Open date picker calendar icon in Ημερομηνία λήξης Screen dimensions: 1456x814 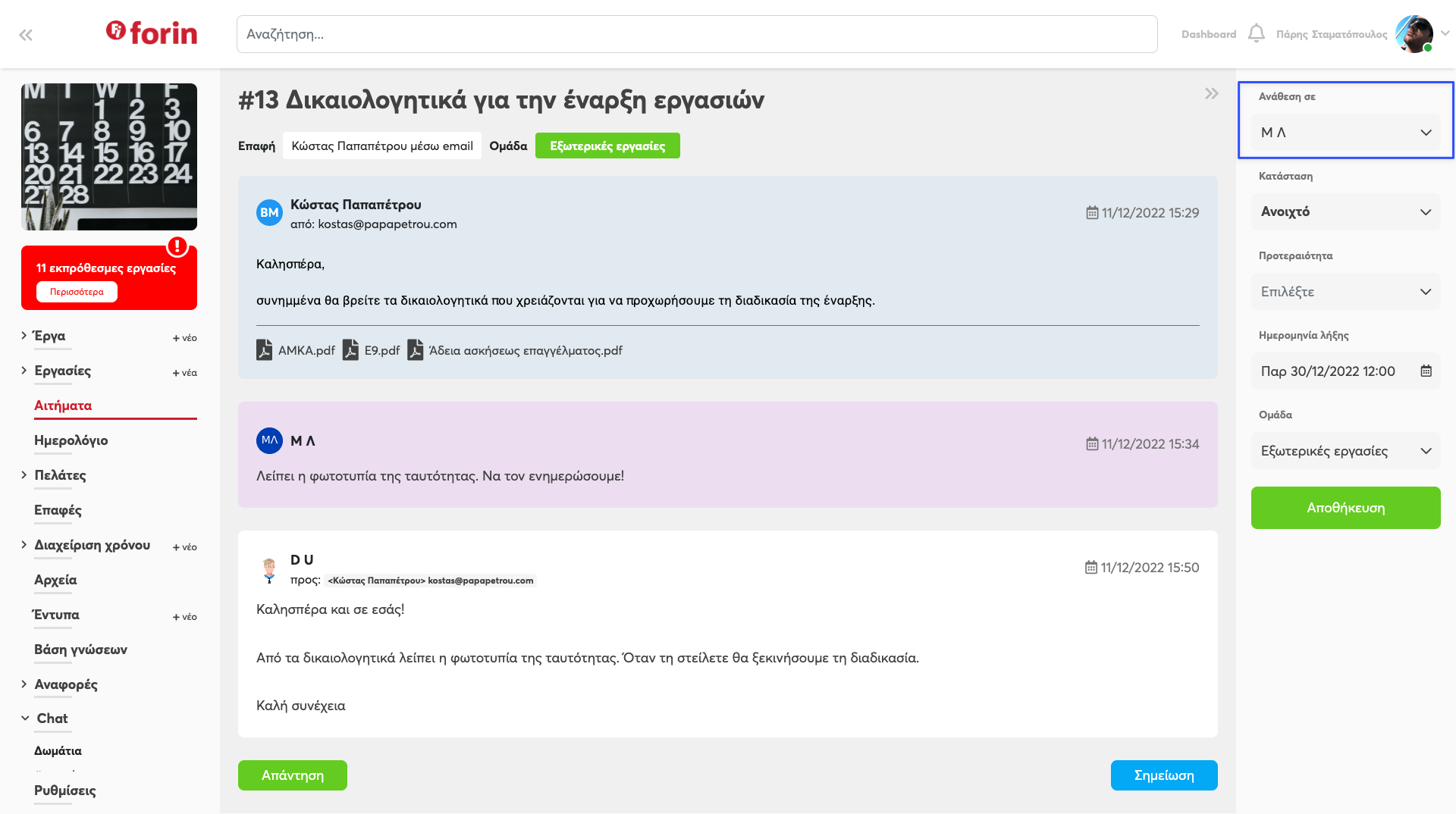coord(1426,371)
